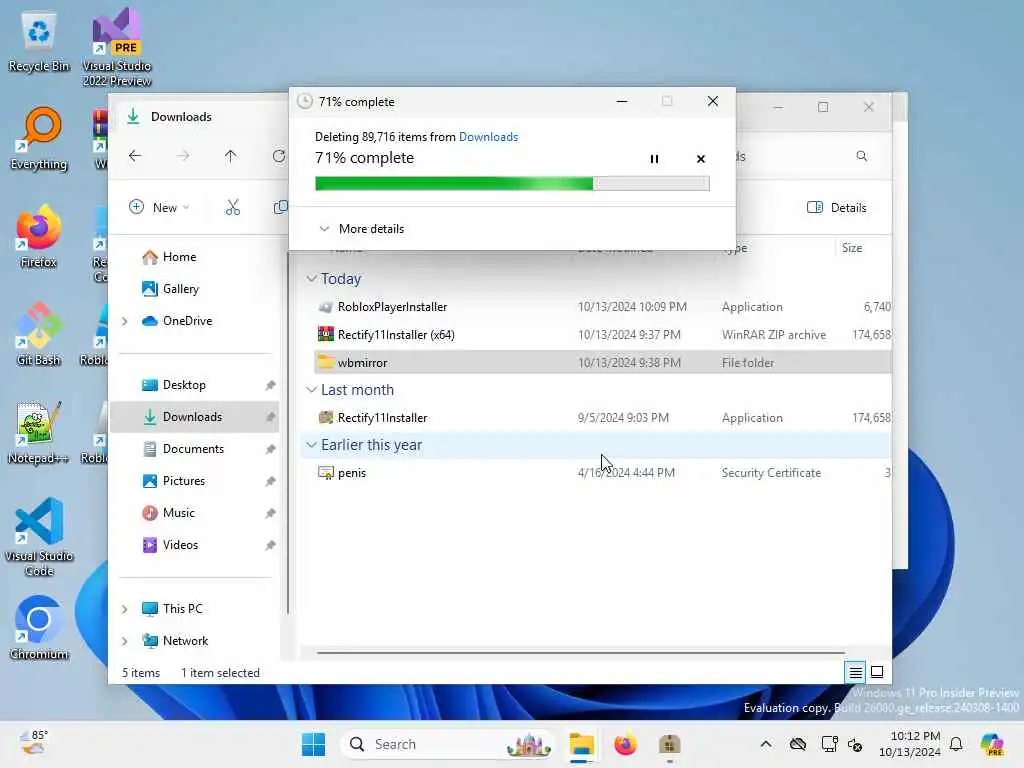Launch Chromium from desktop

[x=39, y=629]
